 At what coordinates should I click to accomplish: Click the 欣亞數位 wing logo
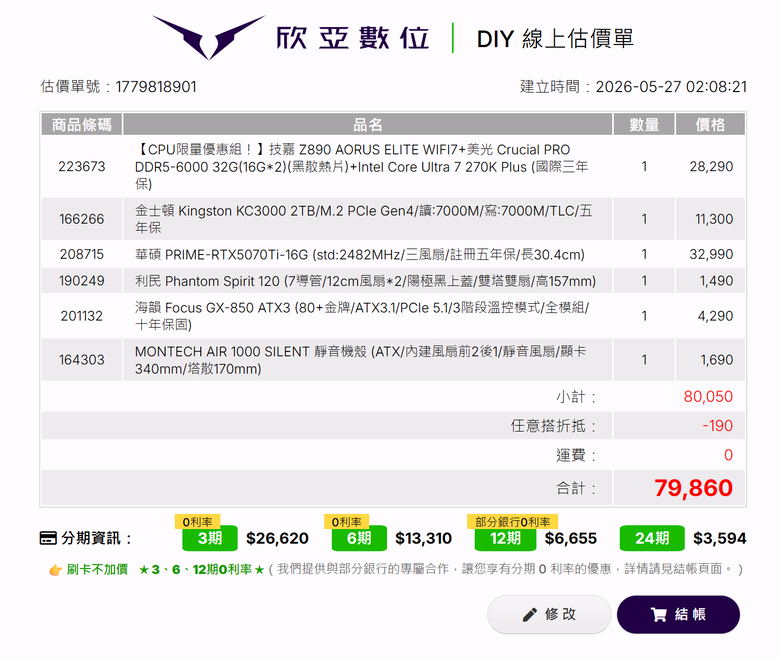(208, 37)
